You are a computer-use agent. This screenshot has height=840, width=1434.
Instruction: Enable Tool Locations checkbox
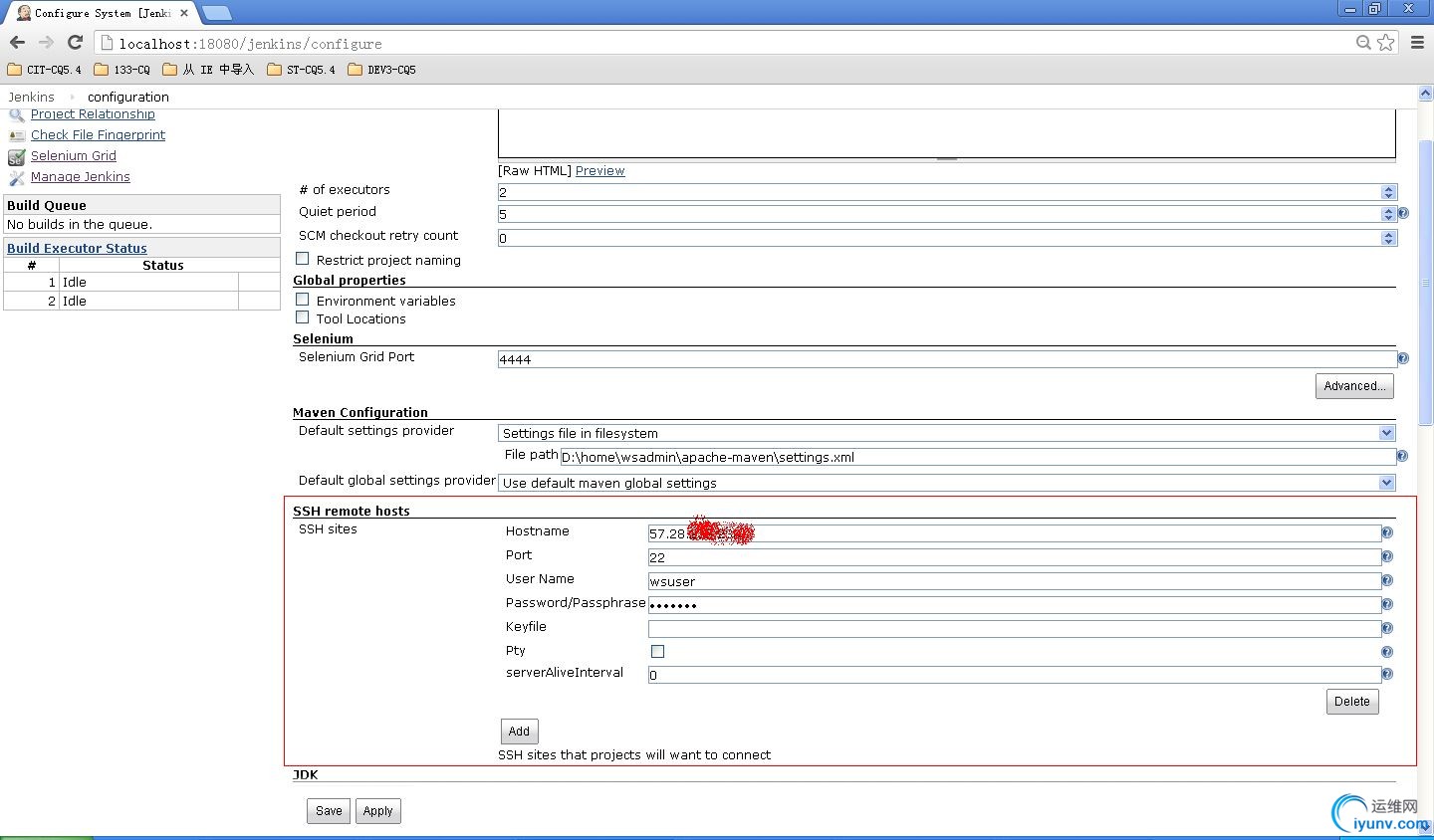303,317
